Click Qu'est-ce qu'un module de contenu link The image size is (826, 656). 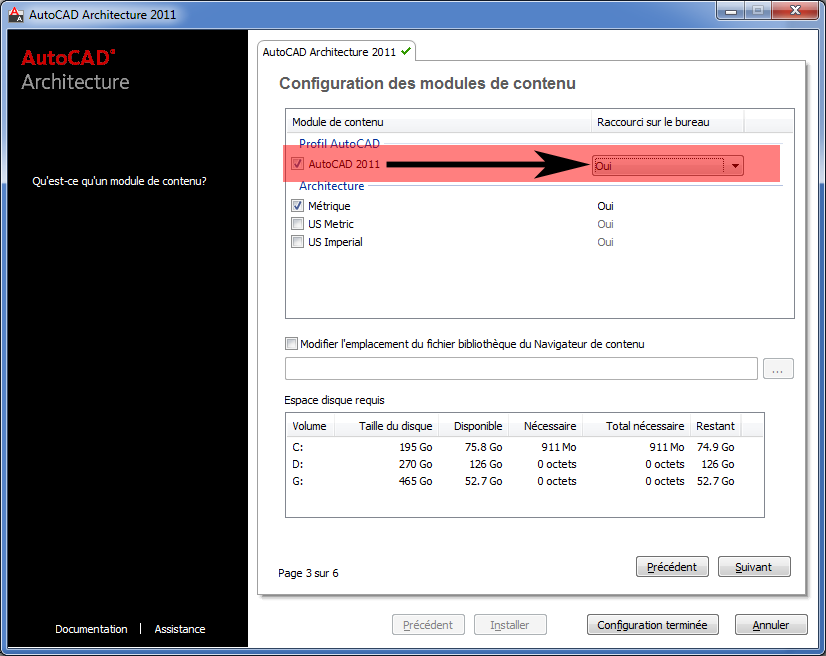[119, 181]
